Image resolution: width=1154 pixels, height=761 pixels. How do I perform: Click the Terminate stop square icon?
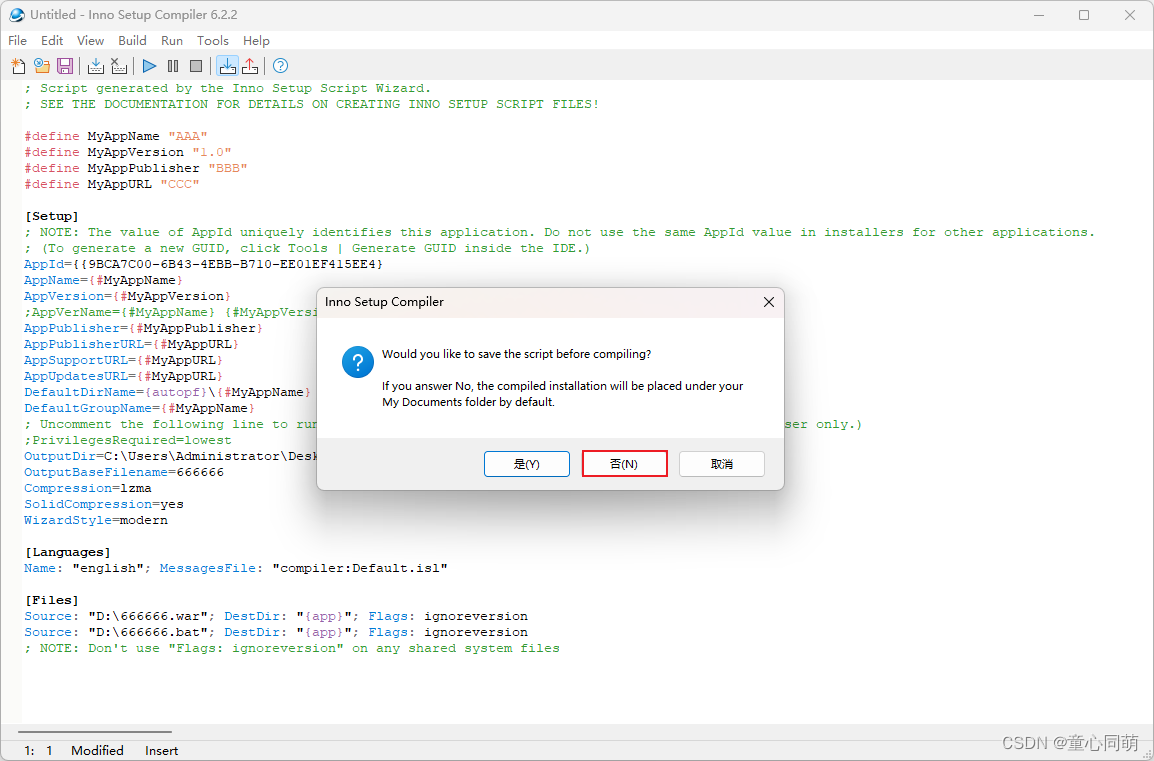(x=196, y=66)
